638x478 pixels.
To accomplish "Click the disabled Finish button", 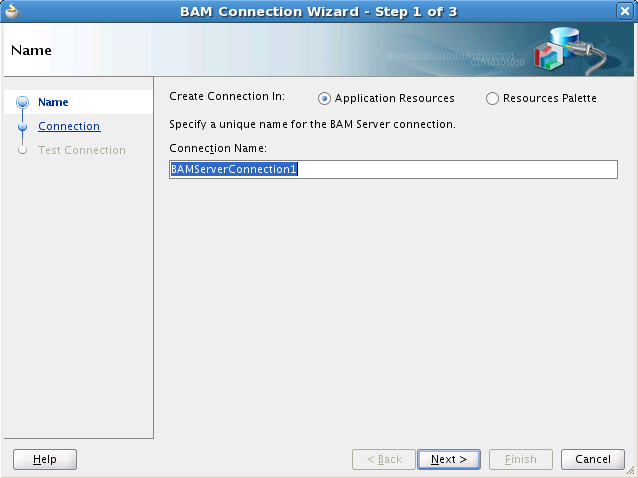I will click(x=521, y=459).
